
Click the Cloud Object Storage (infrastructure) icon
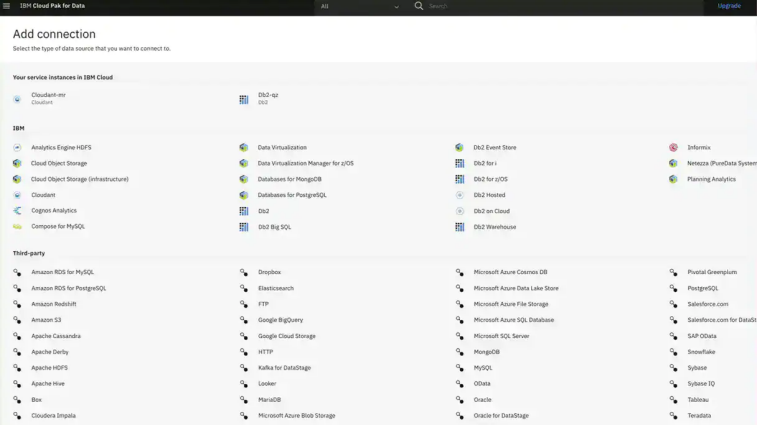(17, 179)
